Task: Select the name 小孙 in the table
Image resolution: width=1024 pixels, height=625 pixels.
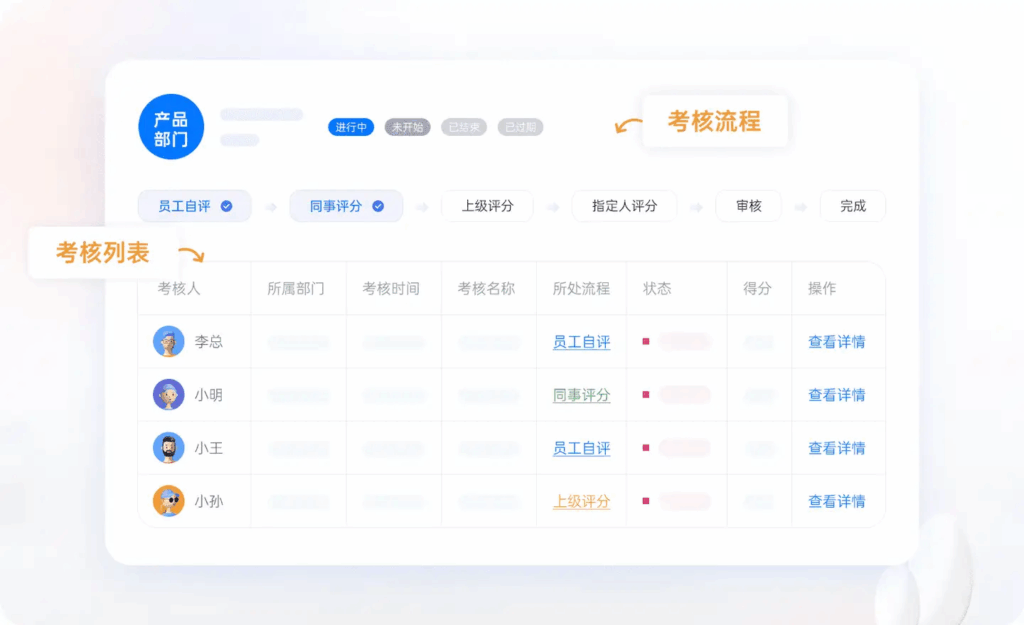Action: tap(209, 502)
